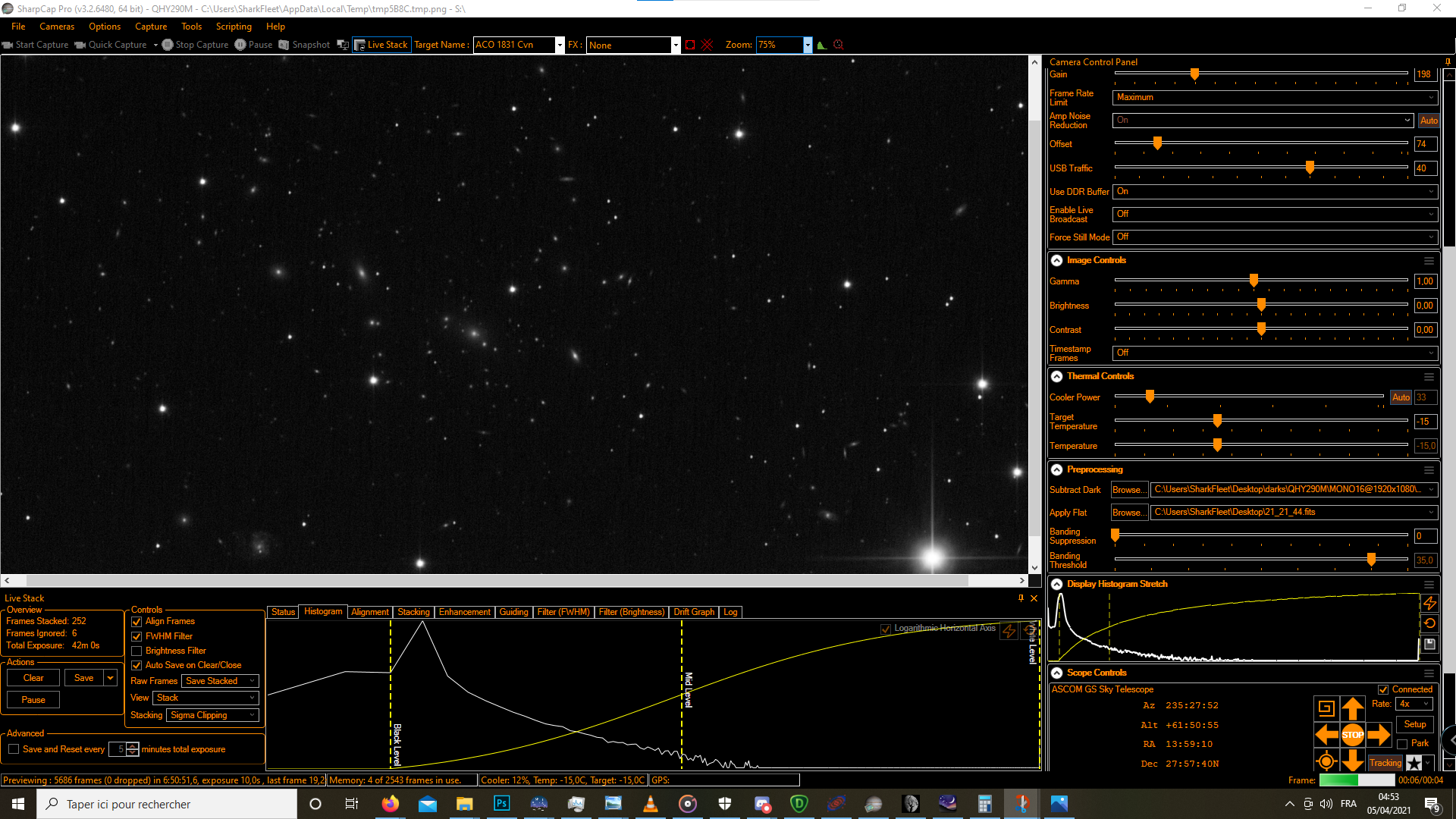This screenshot has height=819, width=1456.
Task: Start the spiral search pattern icon
Action: 1326,708
